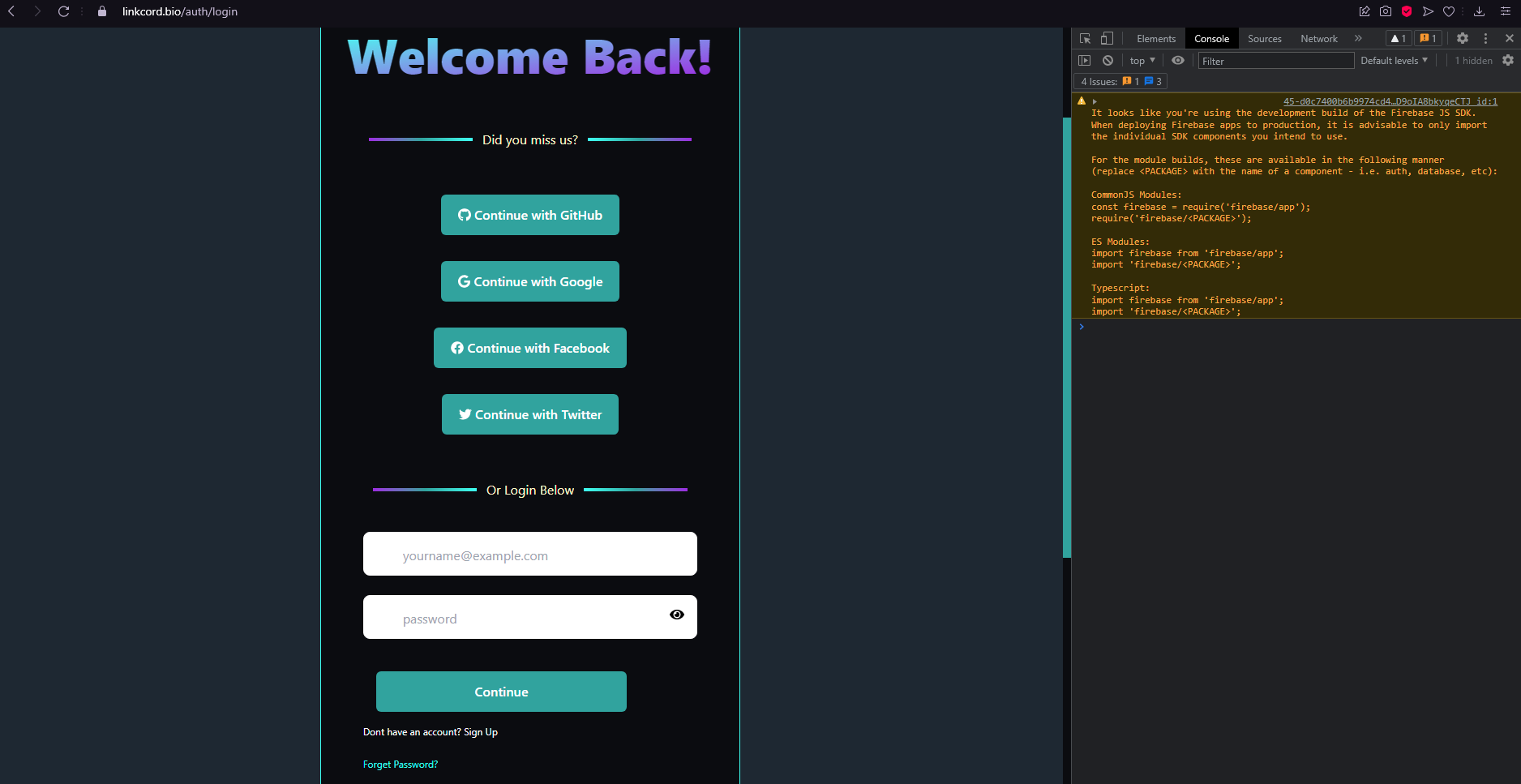1521x784 pixels.
Task: Open the Sign Up link
Action: click(x=481, y=732)
